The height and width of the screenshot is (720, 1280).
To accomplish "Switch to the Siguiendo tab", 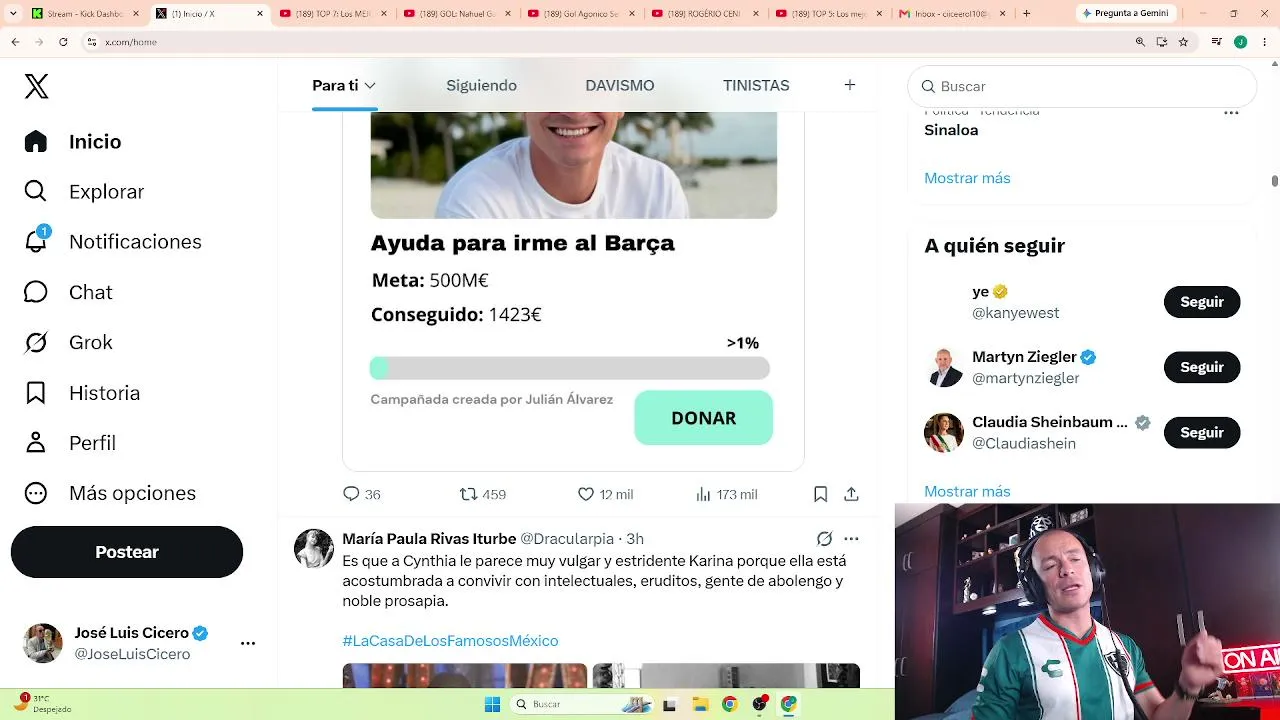I will (x=481, y=85).
